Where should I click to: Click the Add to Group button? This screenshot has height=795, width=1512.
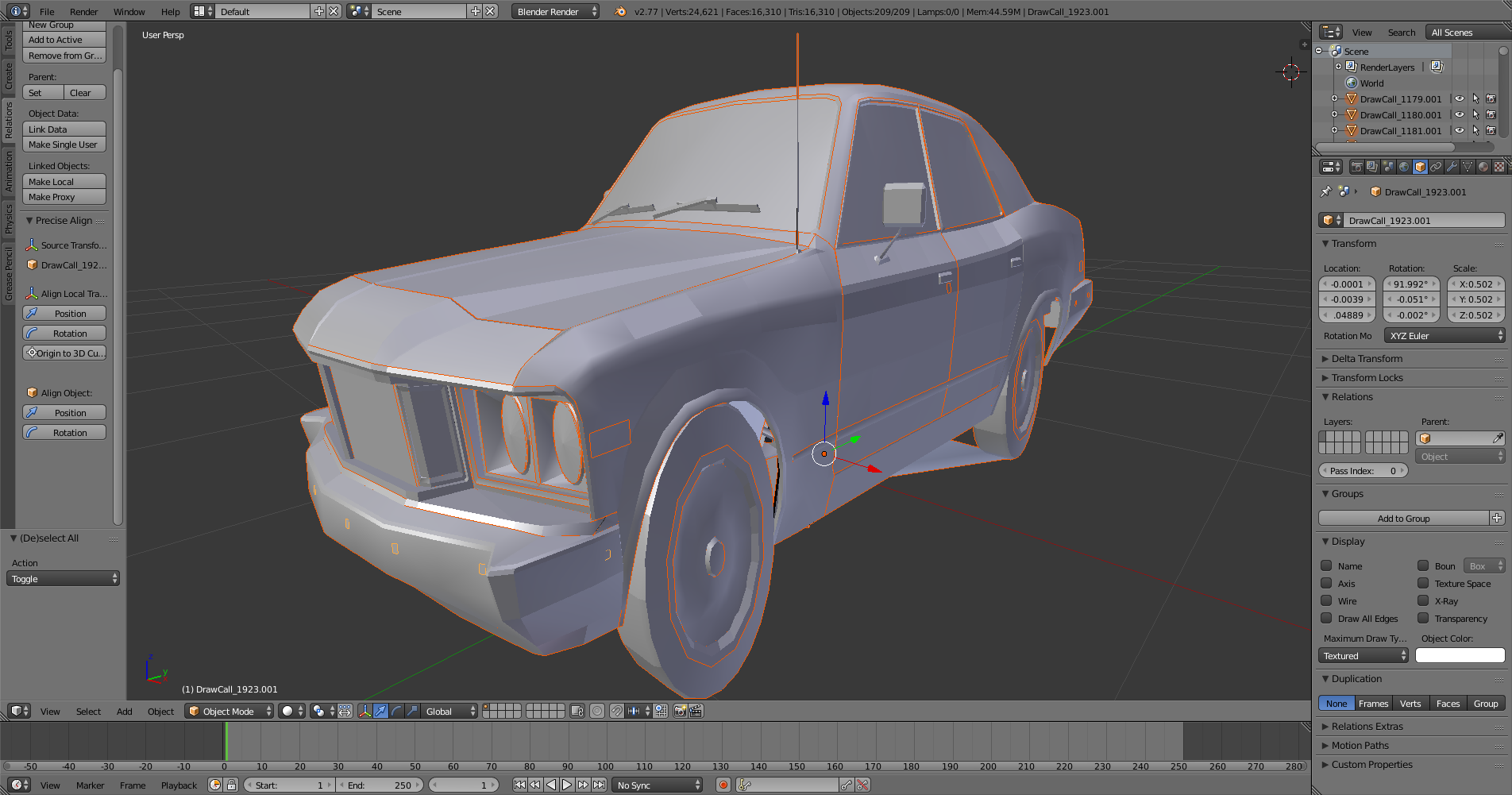tap(1403, 519)
